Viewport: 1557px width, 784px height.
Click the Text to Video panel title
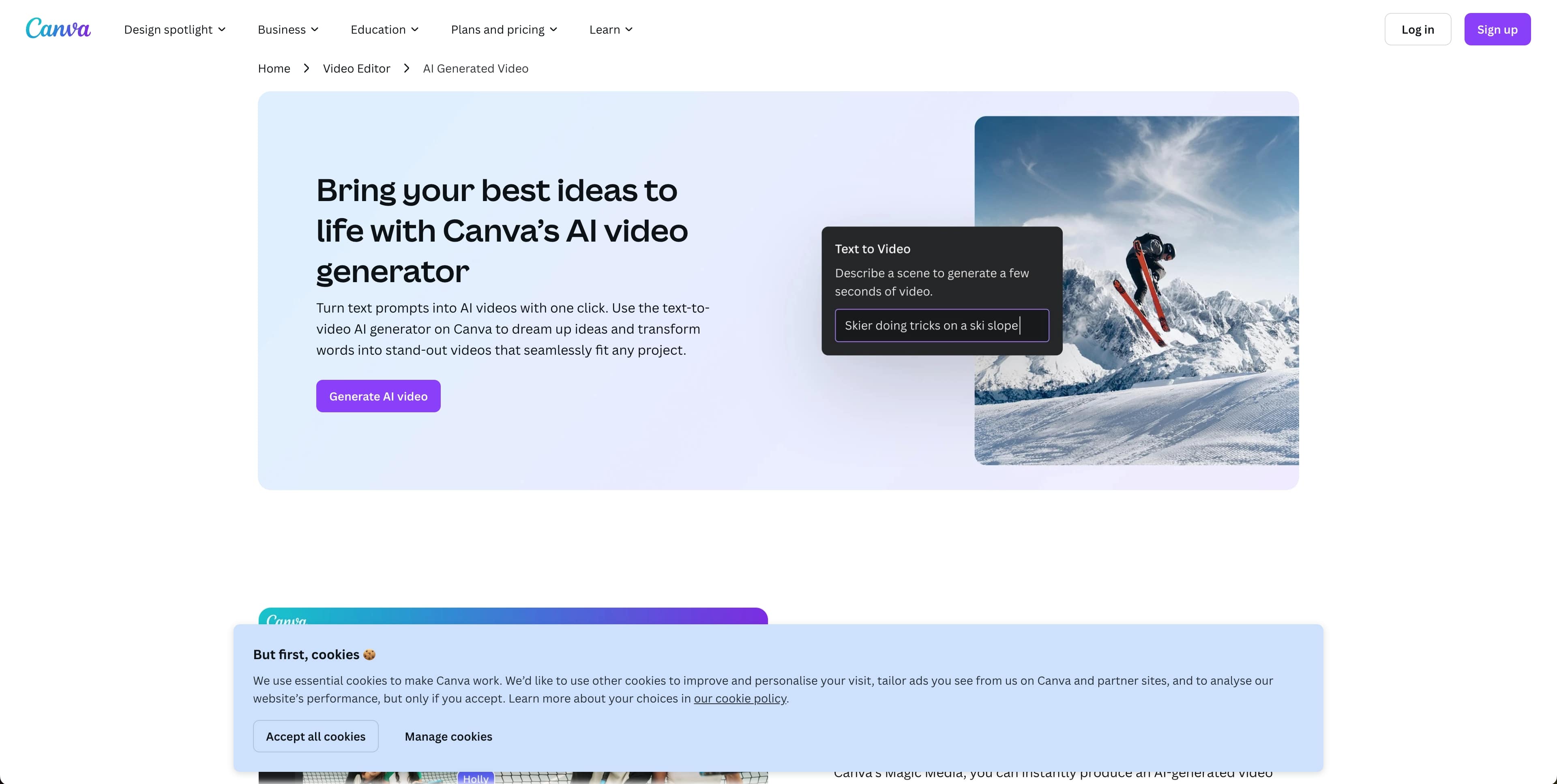pos(872,248)
